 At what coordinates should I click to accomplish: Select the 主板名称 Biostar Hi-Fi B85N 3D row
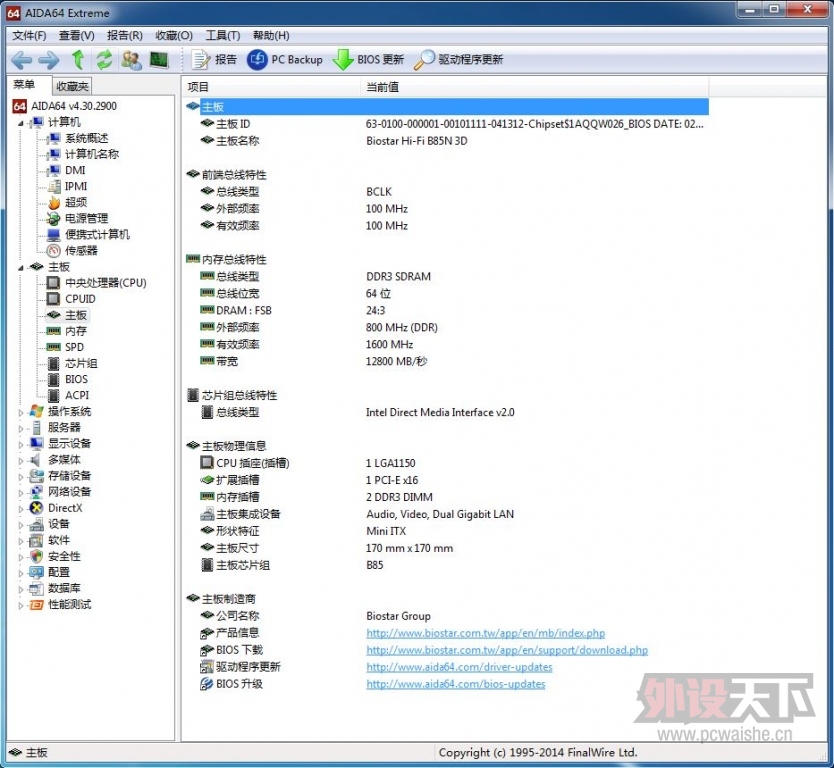pyautogui.click(x=446, y=141)
